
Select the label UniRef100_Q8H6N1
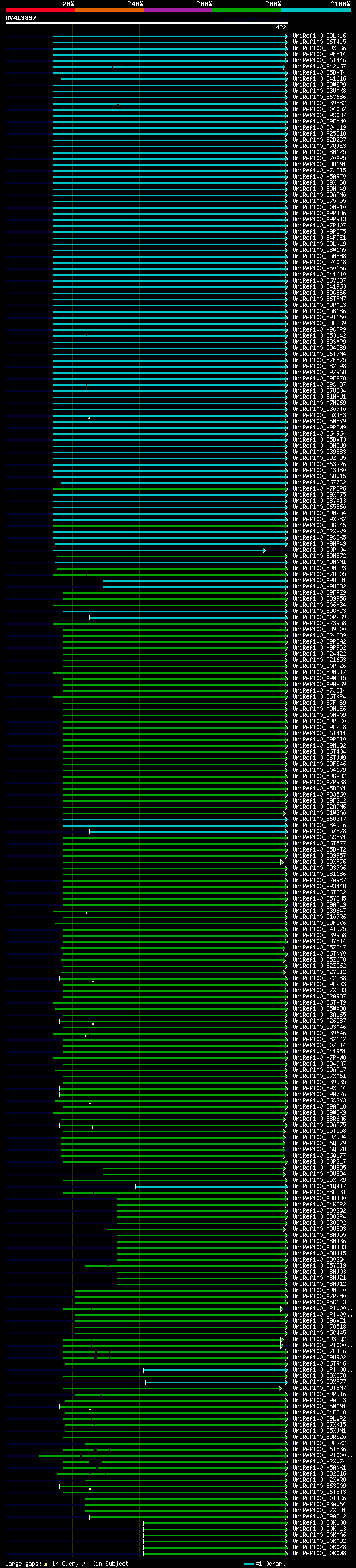pos(319,164)
